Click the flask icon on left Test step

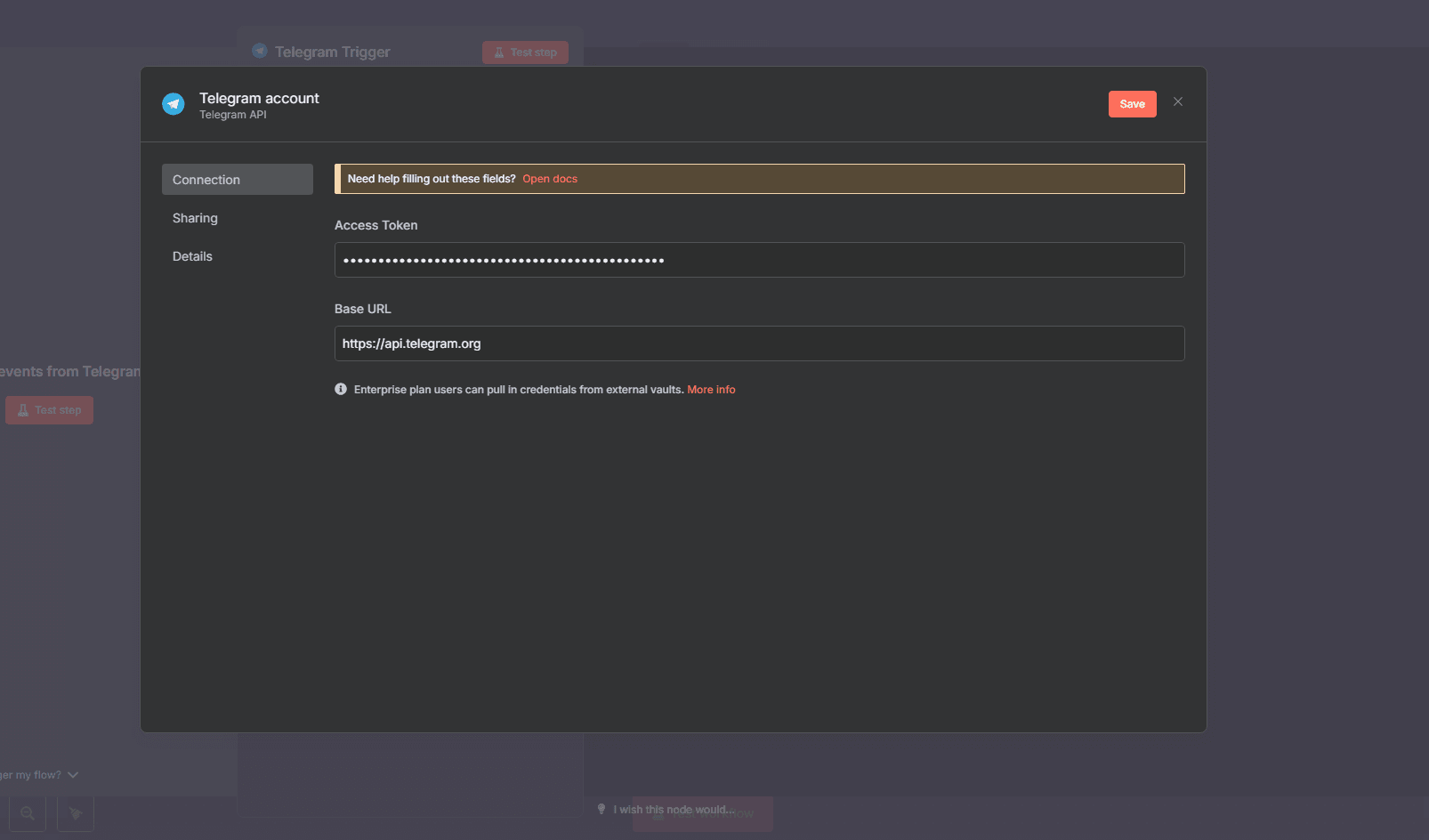[x=23, y=410]
